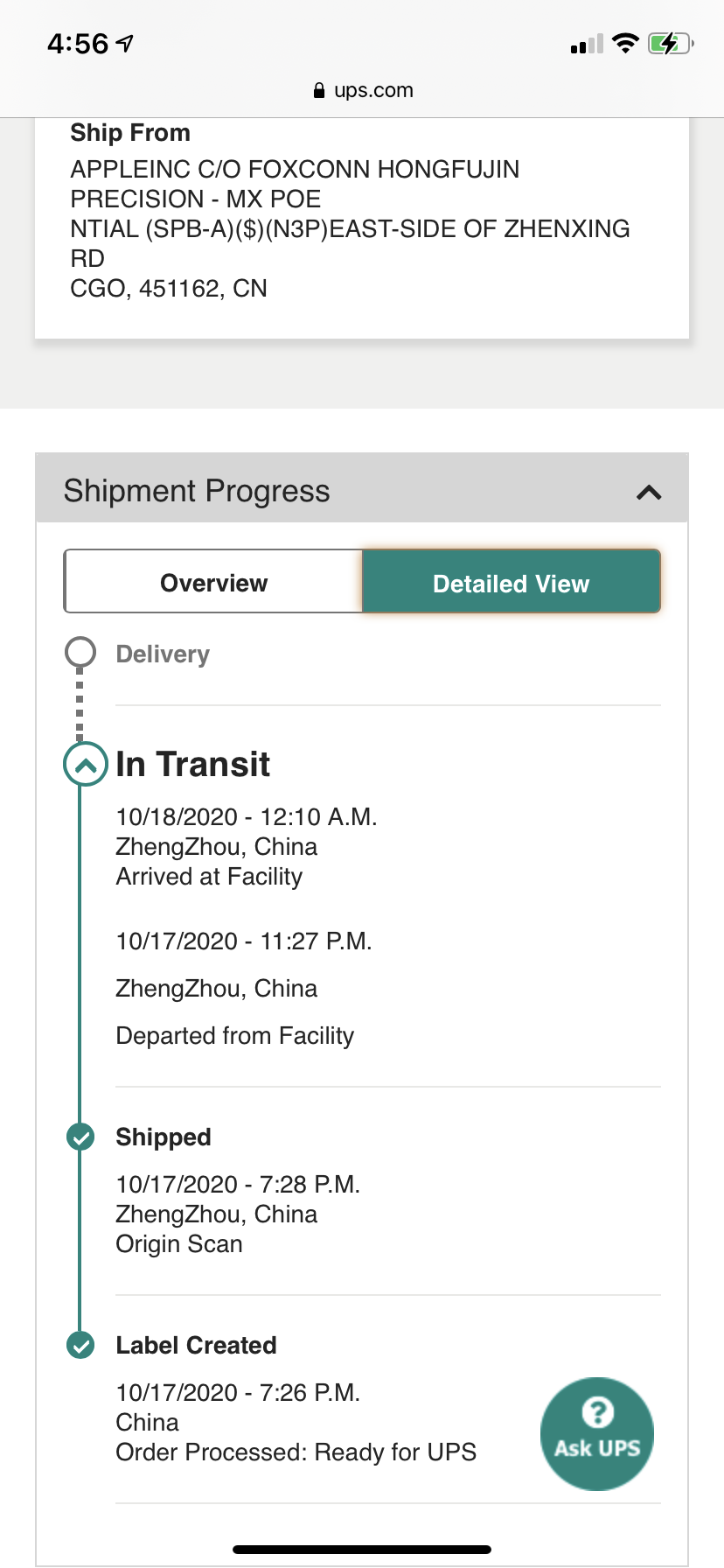The height and width of the screenshot is (1568, 724).
Task: Click the Shipment Progress header
Action: (x=362, y=488)
